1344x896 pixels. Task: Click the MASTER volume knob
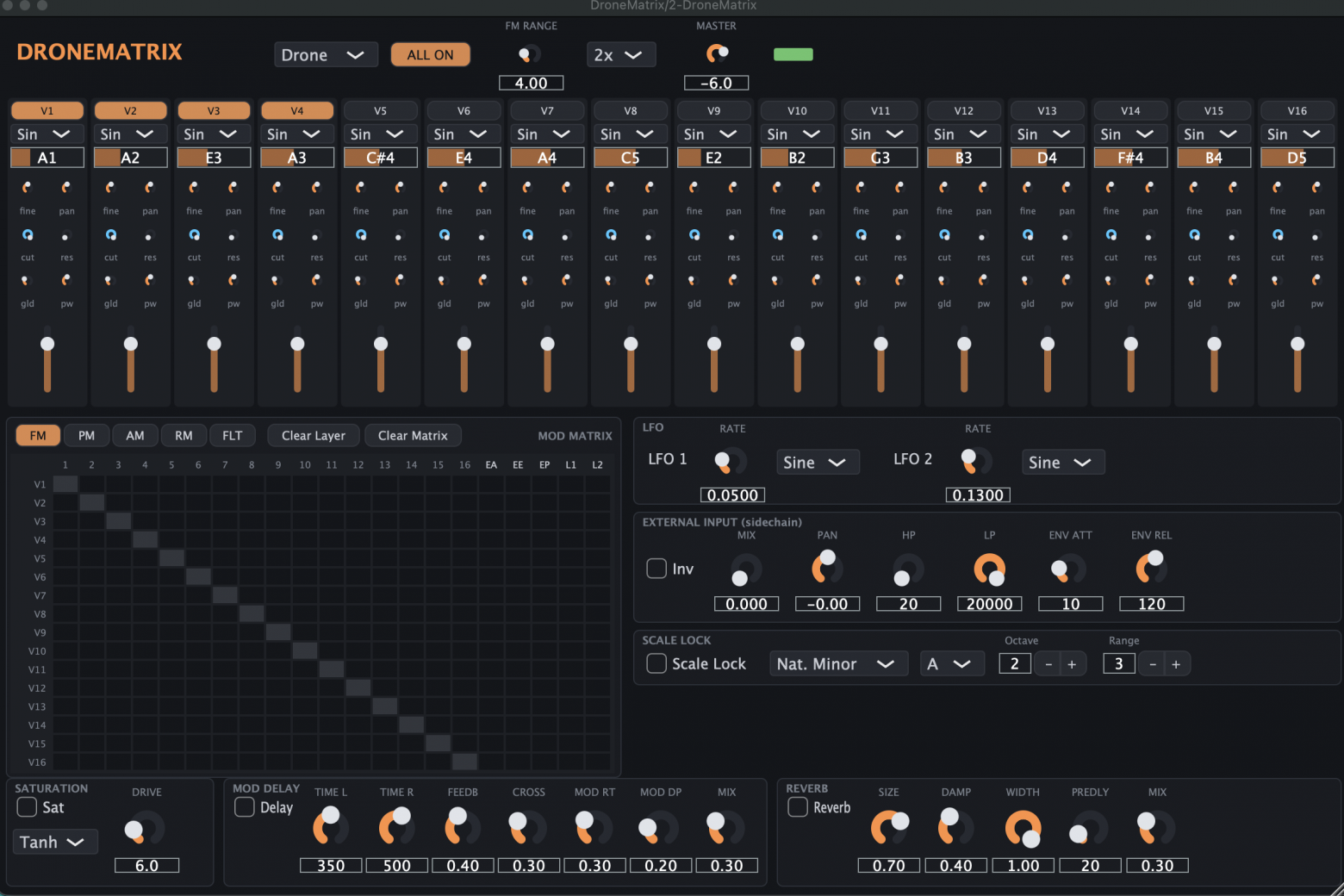point(717,53)
